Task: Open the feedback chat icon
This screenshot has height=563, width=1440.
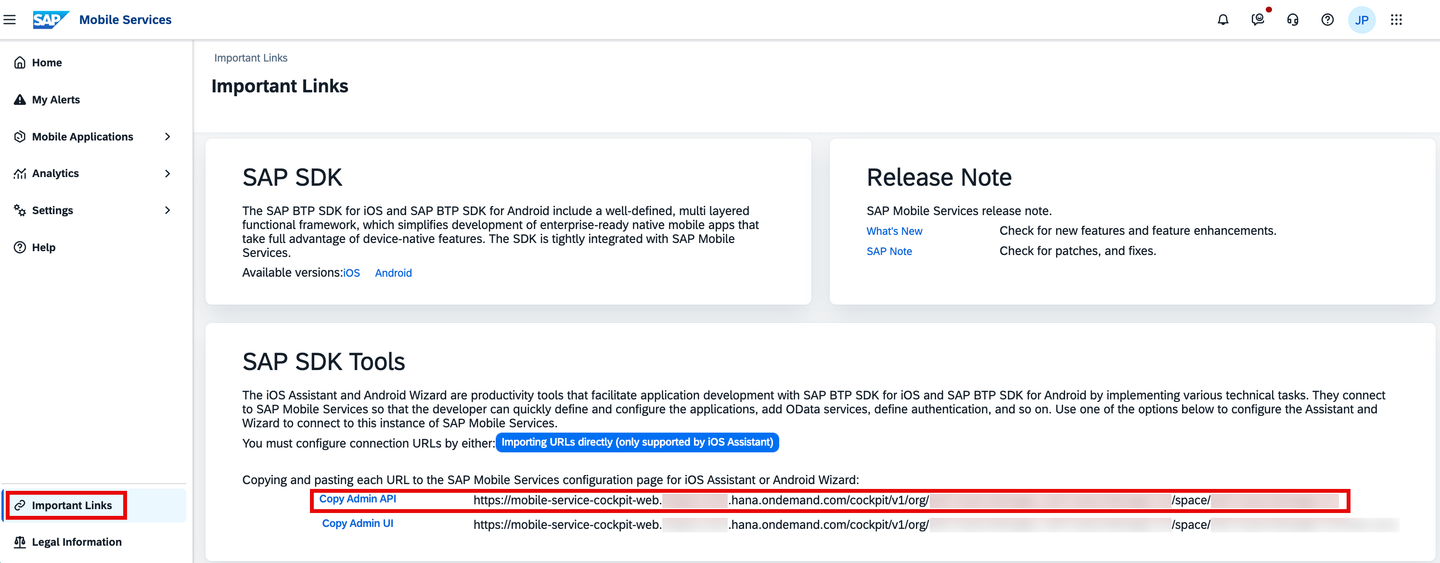Action: point(1258,19)
